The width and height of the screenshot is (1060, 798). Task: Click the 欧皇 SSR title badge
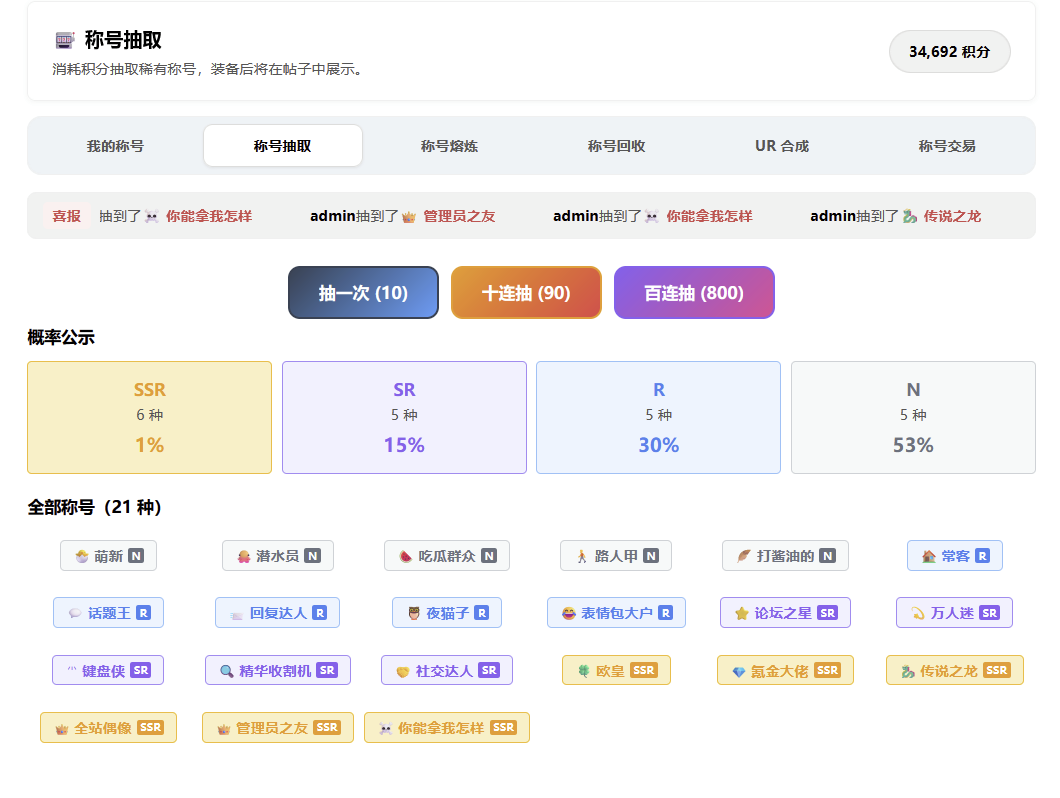[617, 670]
